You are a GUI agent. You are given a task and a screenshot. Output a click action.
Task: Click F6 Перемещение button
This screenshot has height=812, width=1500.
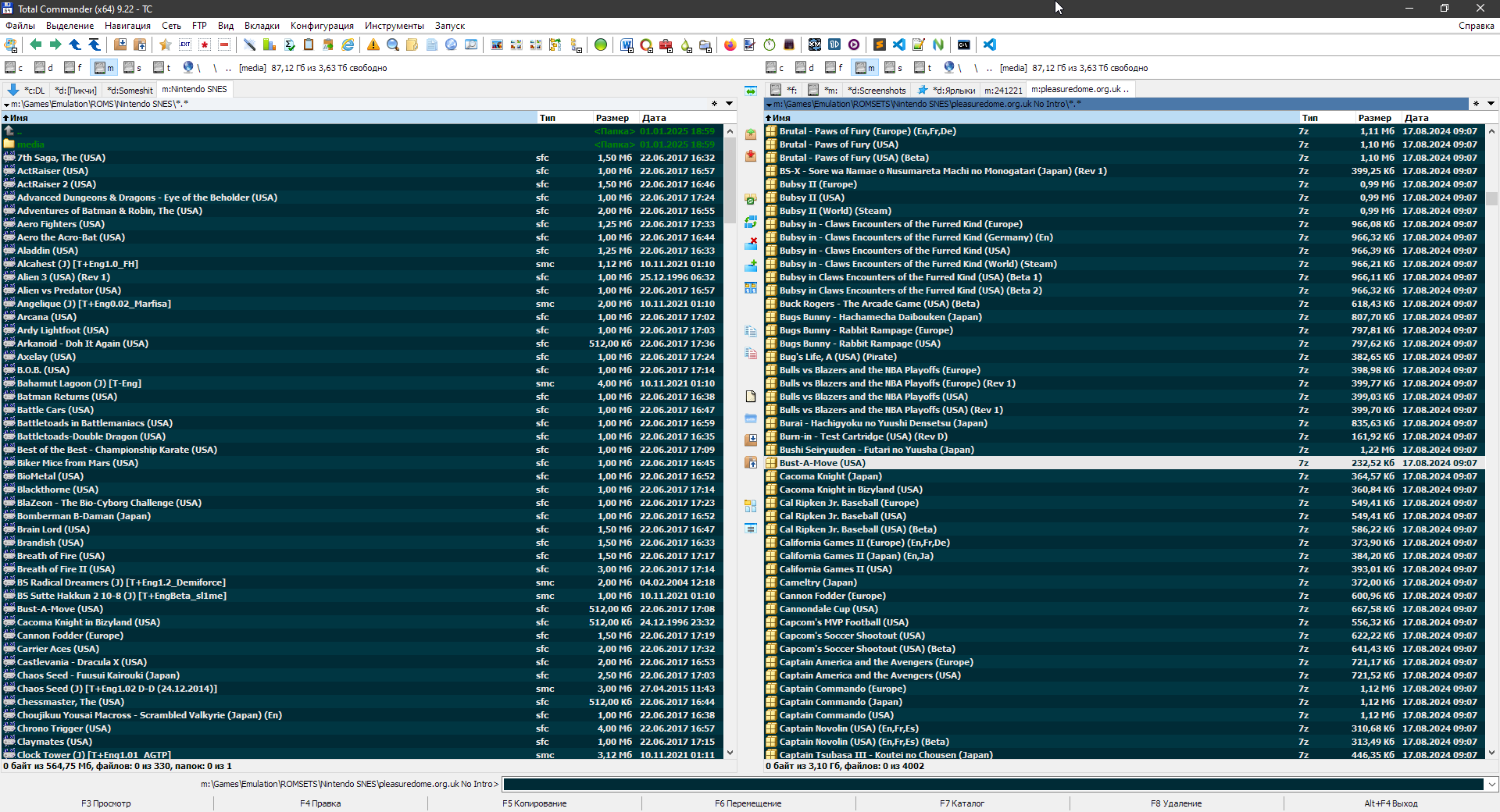tap(748, 803)
